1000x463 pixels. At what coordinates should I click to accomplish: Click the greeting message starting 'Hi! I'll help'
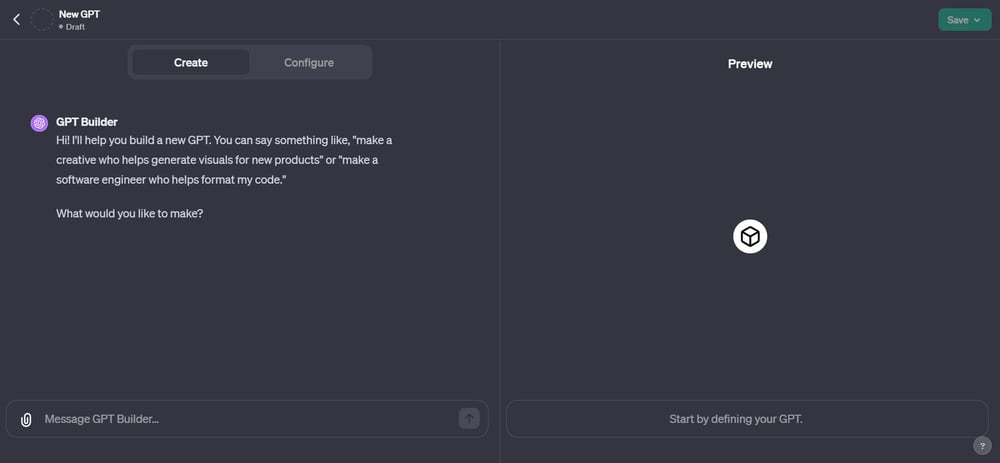(x=224, y=160)
